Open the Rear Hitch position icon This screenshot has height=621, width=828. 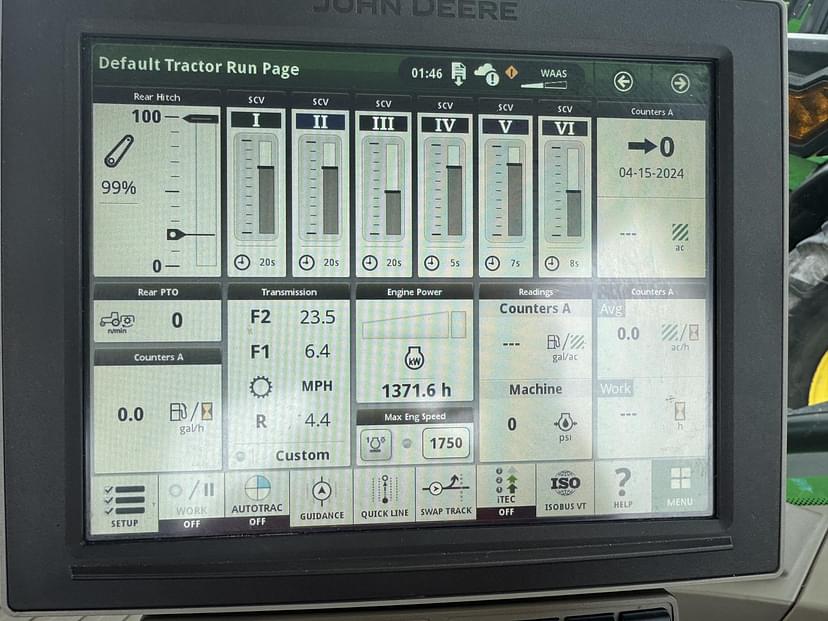click(x=119, y=151)
